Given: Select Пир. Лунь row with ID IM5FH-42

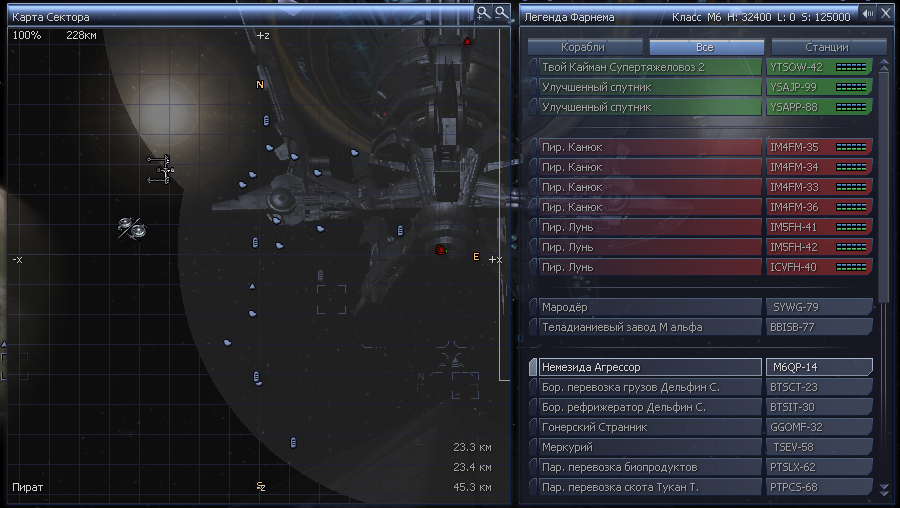Looking at the screenshot, I should 650,247.
